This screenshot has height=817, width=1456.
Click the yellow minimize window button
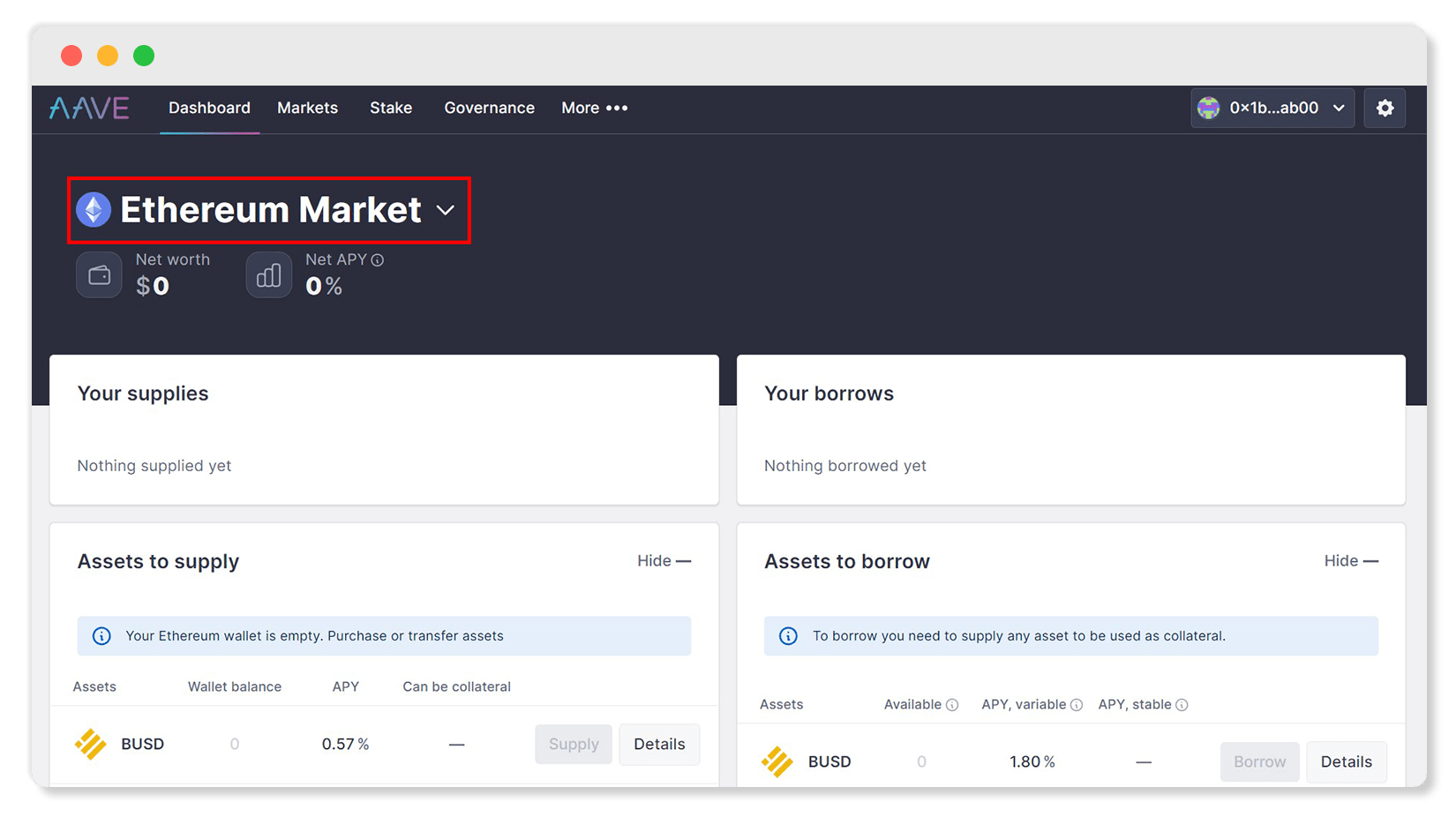tap(108, 56)
